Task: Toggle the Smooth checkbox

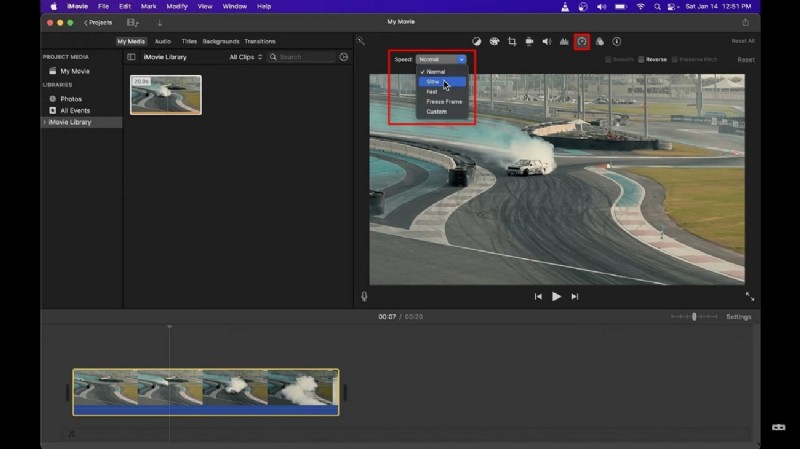Action: point(608,60)
